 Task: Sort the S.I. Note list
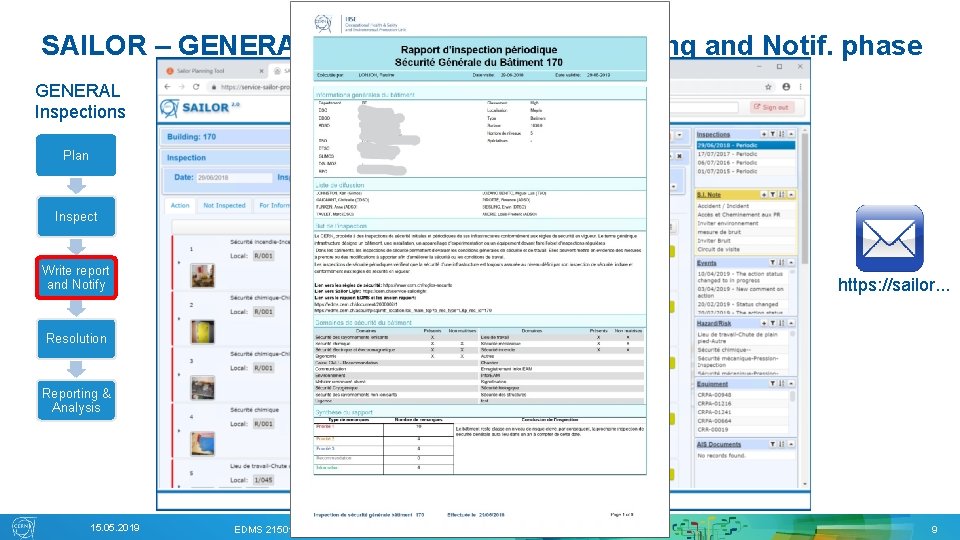[782, 195]
